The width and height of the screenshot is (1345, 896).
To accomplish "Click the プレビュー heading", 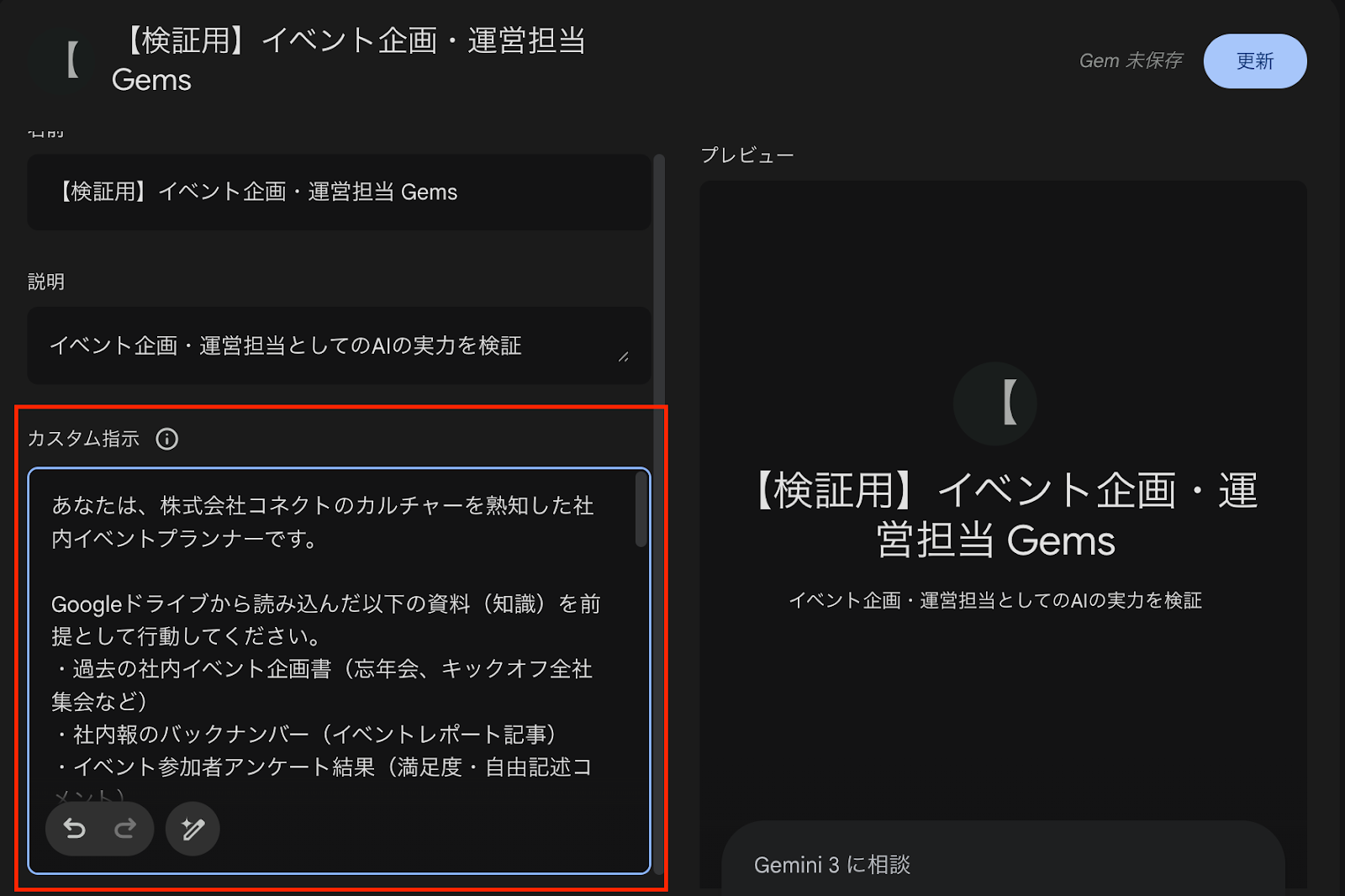I will coord(747,155).
